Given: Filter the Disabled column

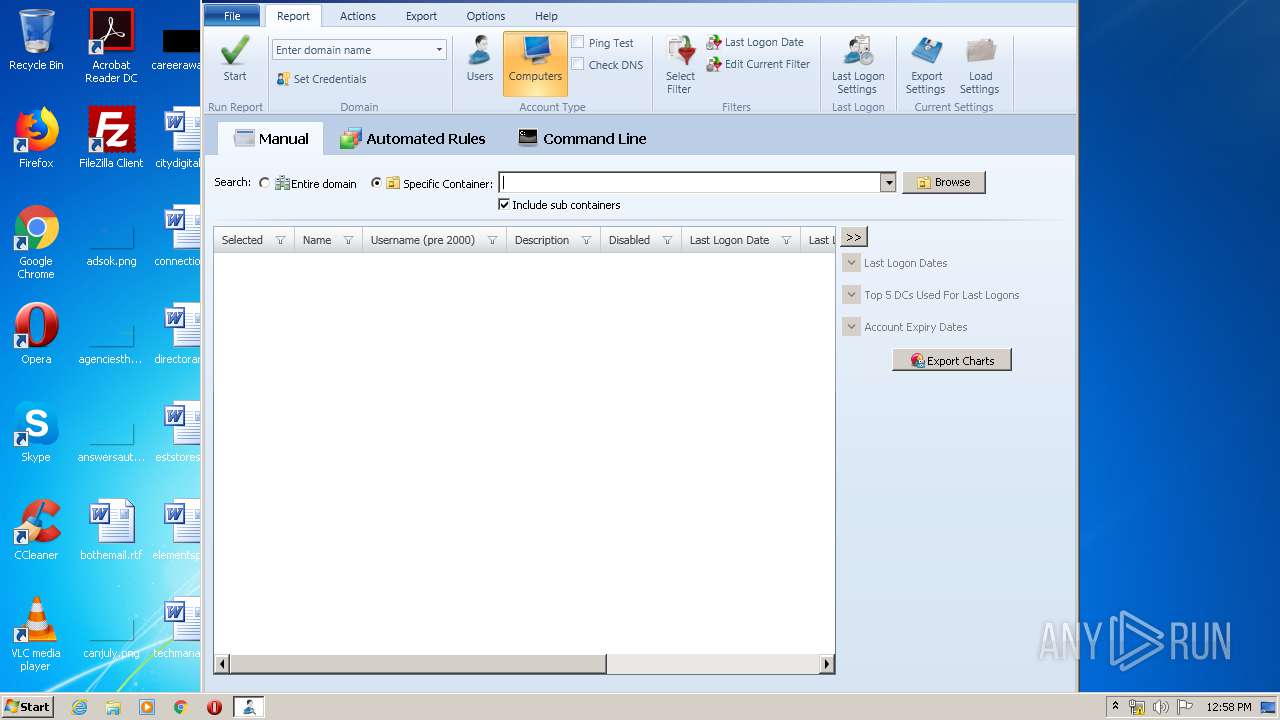Looking at the screenshot, I should pyautogui.click(x=667, y=240).
